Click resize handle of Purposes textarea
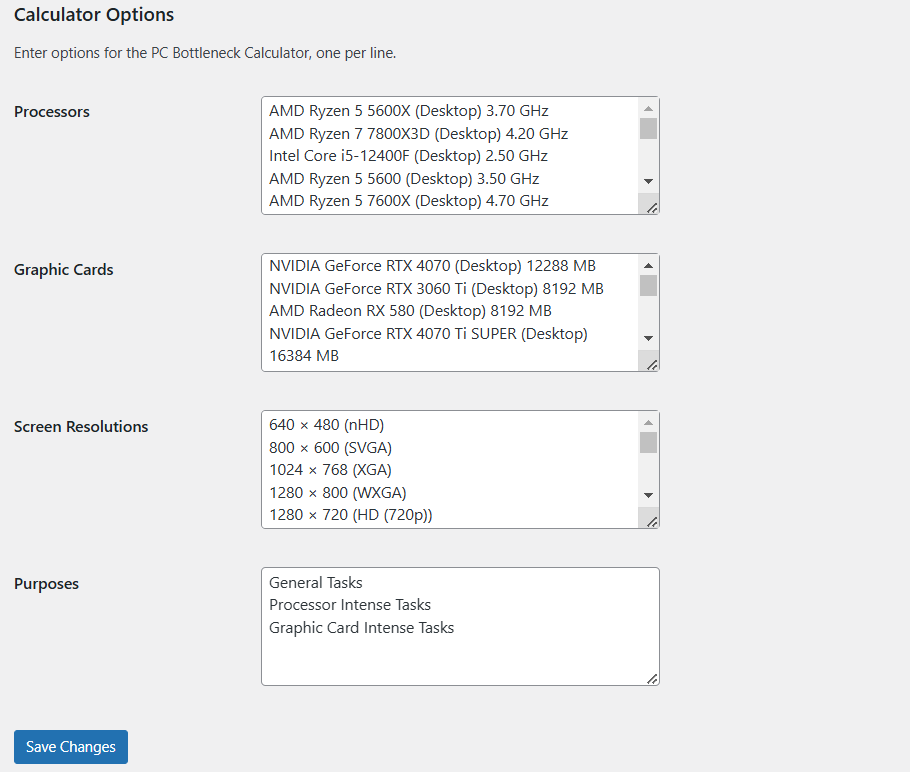Image resolution: width=910 pixels, height=772 pixels. [x=652, y=679]
